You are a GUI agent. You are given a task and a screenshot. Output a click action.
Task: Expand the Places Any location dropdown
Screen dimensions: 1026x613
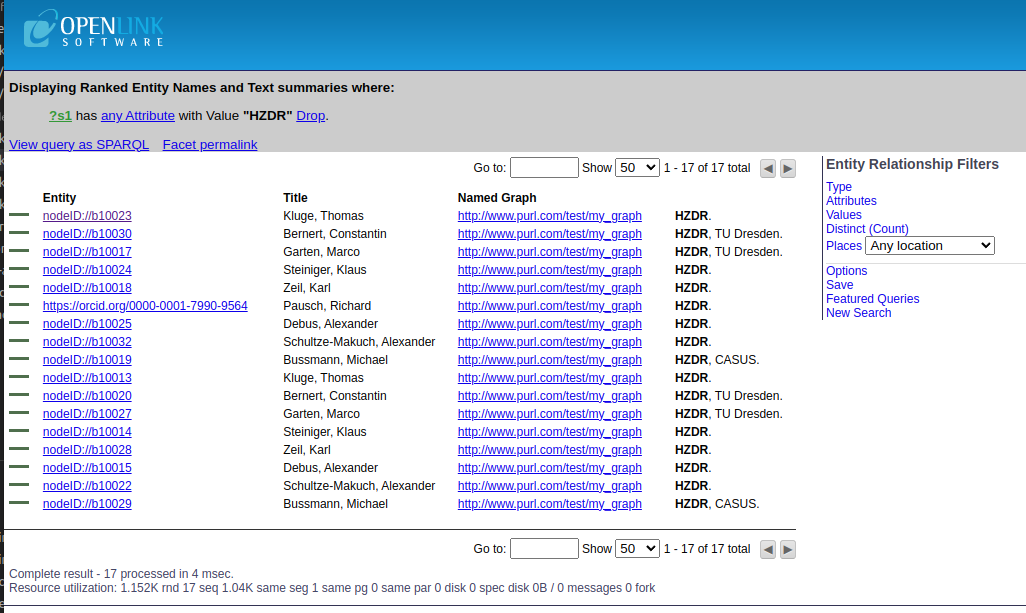[x=929, y=246]
